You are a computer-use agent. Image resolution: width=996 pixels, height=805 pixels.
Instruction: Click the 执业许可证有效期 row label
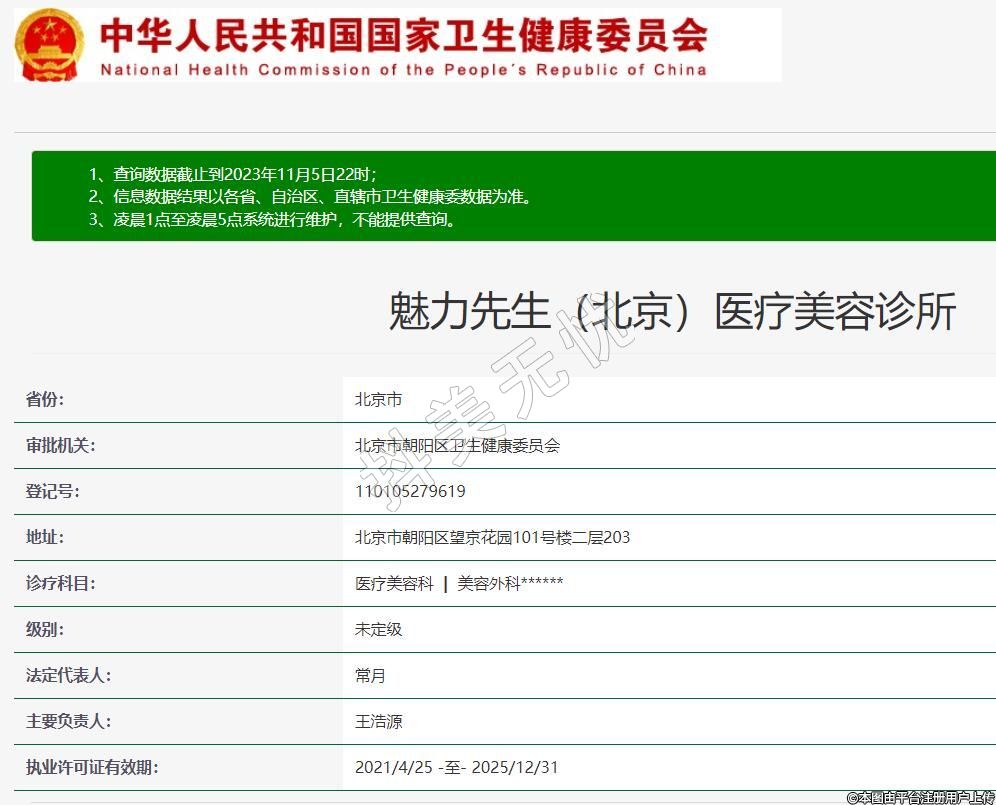click(x=92, y=768)
